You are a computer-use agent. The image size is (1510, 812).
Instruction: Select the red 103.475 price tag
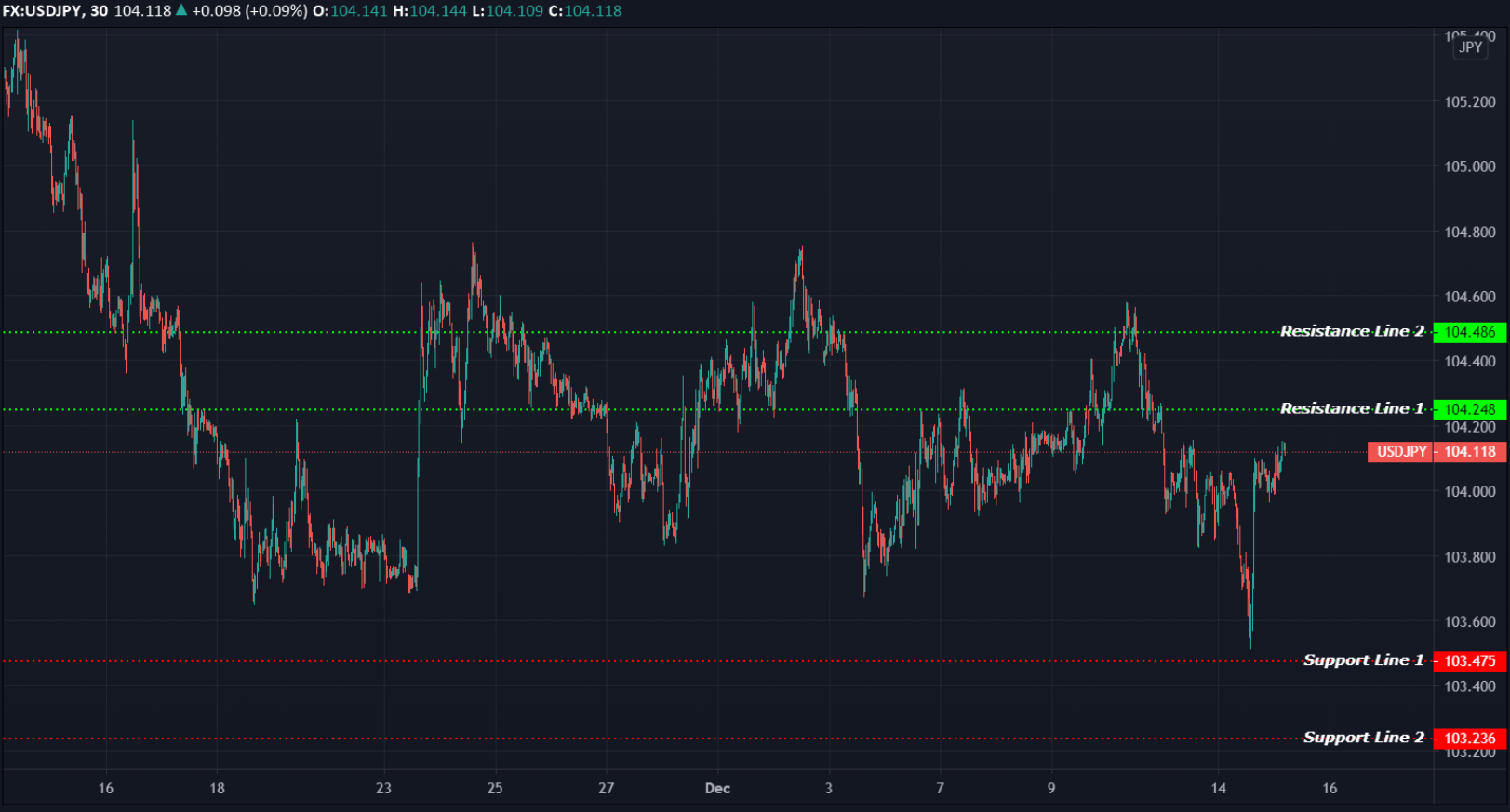(x=1470, y=661)
